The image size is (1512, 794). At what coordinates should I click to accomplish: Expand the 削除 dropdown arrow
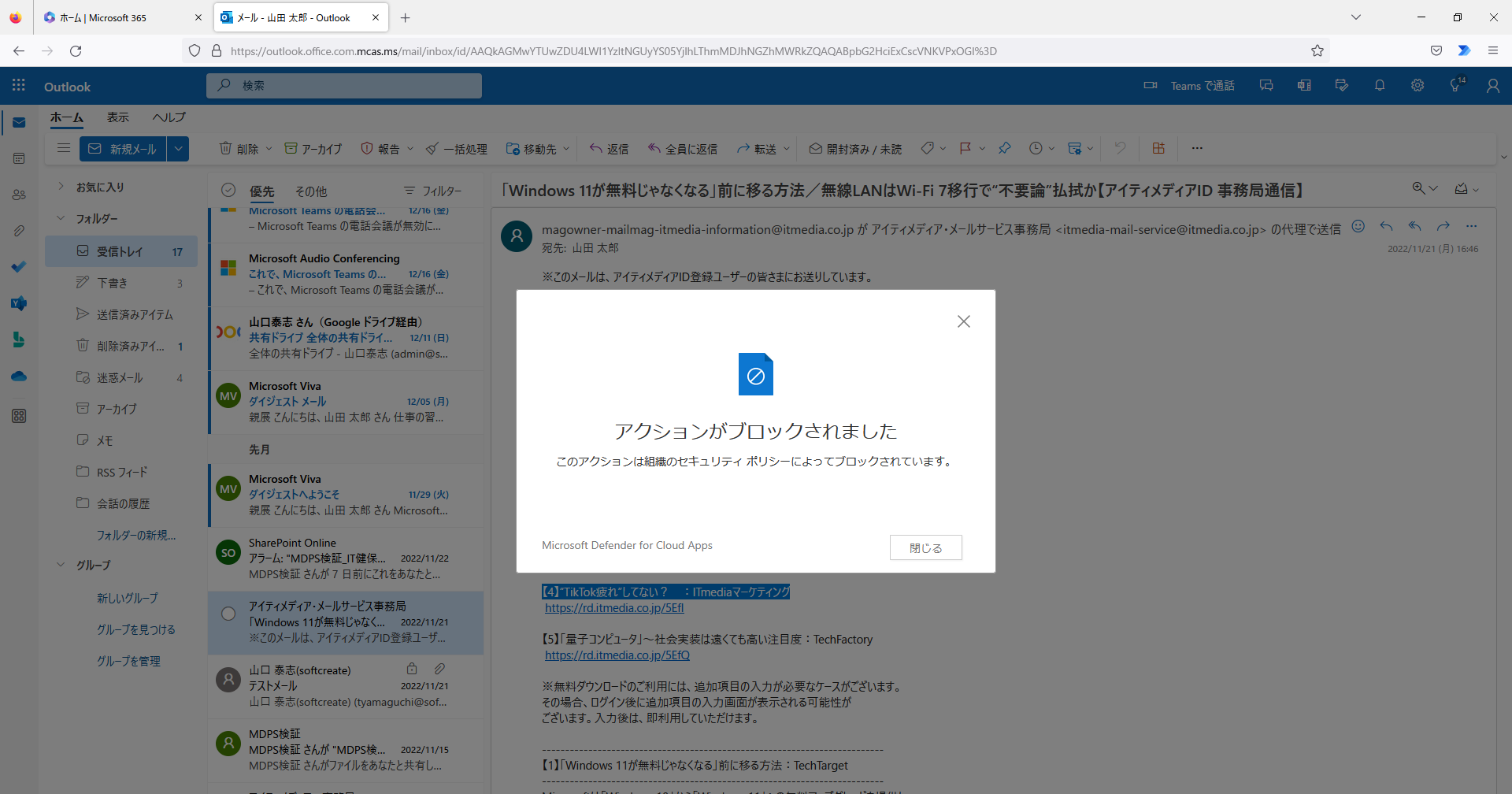[269, 148]
